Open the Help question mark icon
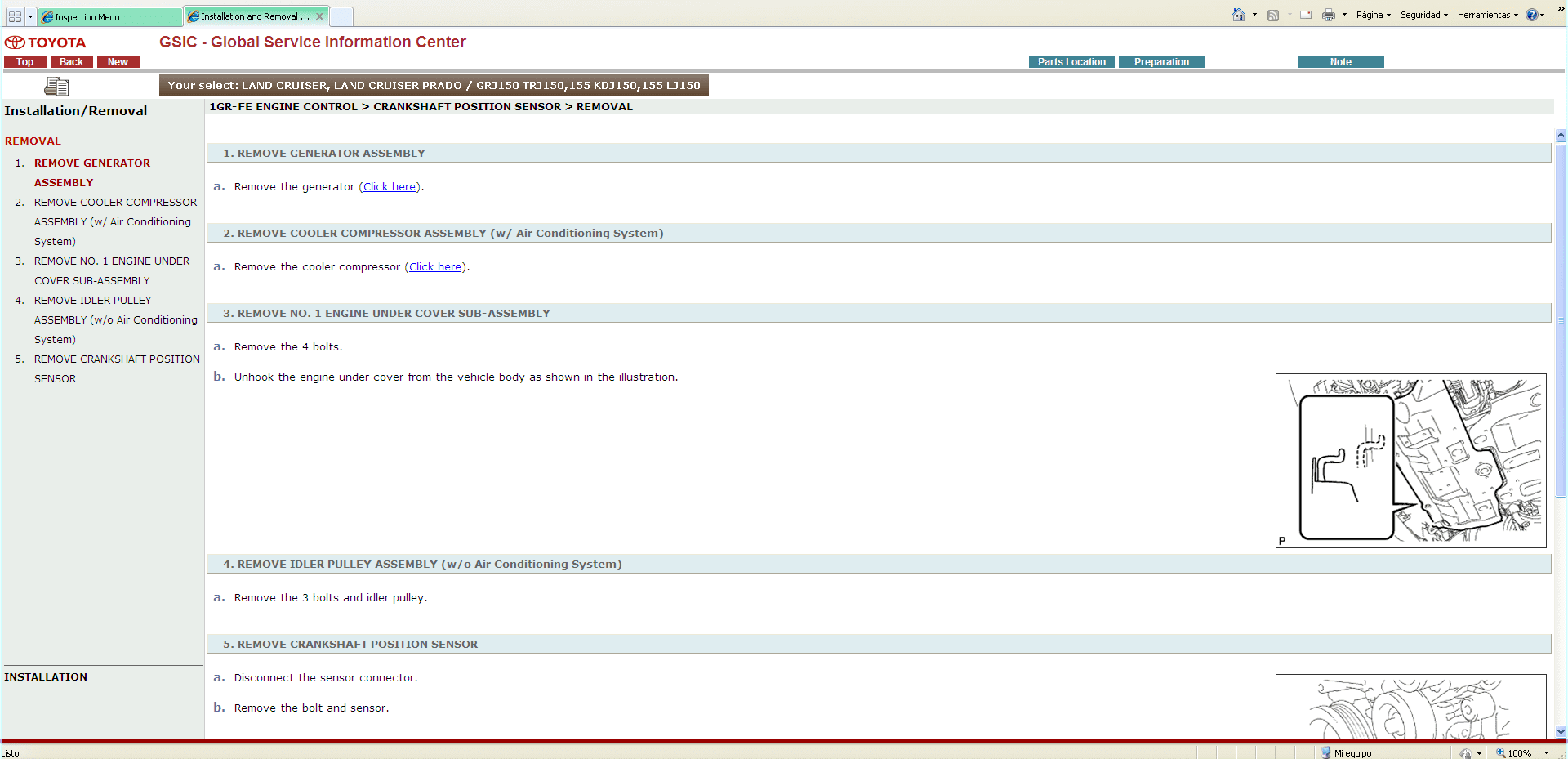1568x759 pixels. point(1531,15)
